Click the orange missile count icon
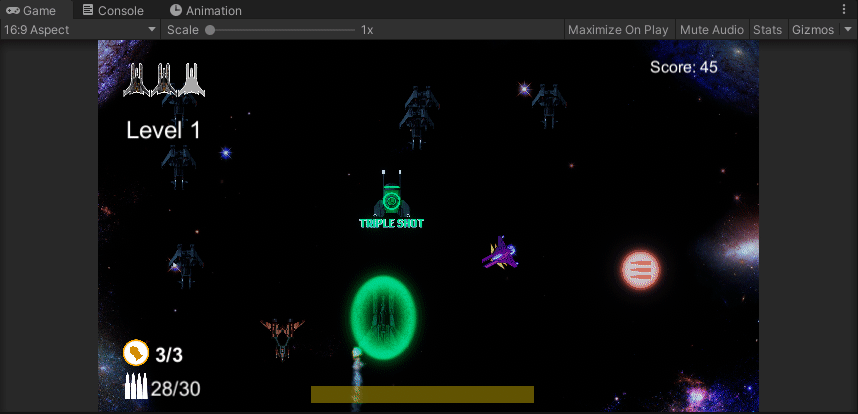Viewport: 858px width, 414px height. [136, 352]
